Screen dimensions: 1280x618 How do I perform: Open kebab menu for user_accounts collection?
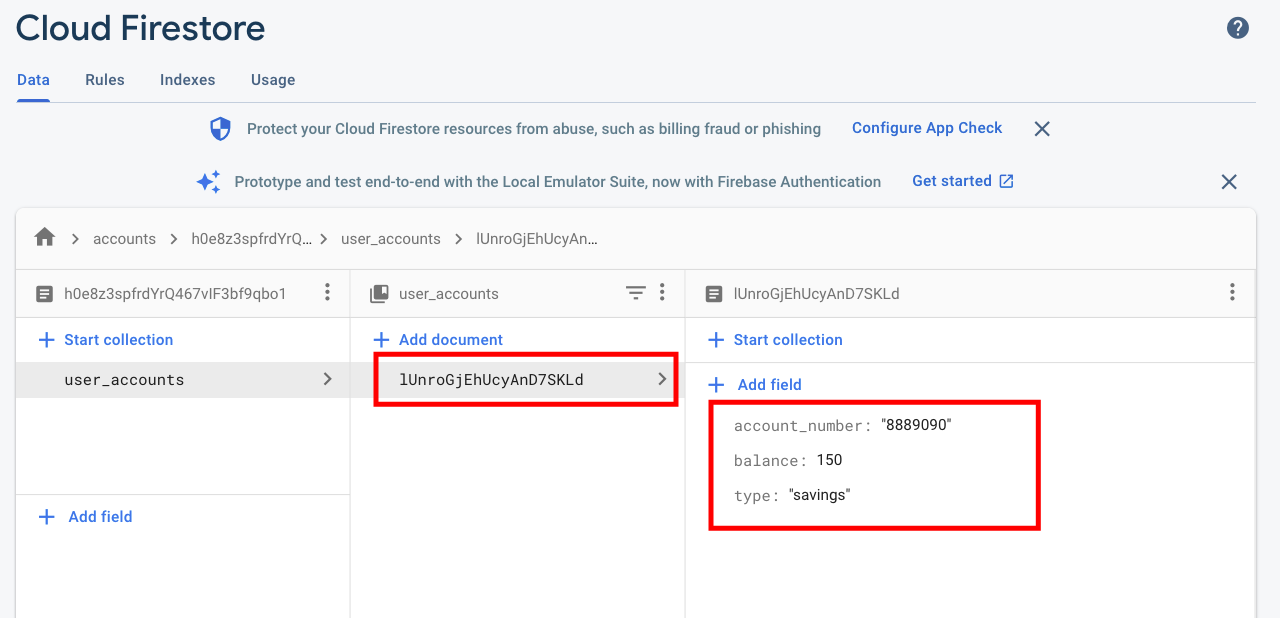pos(662,292)
